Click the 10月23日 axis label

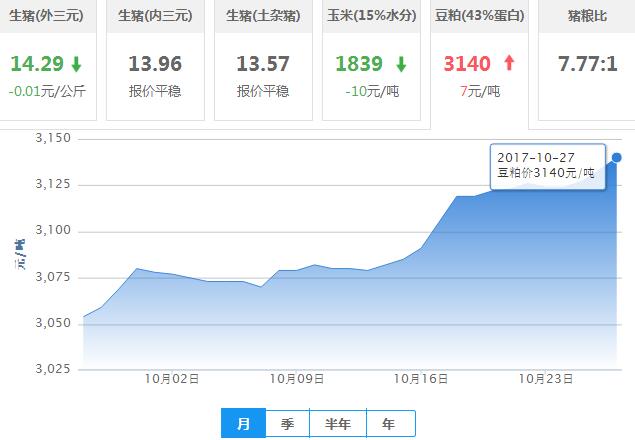tap(546, 379)
